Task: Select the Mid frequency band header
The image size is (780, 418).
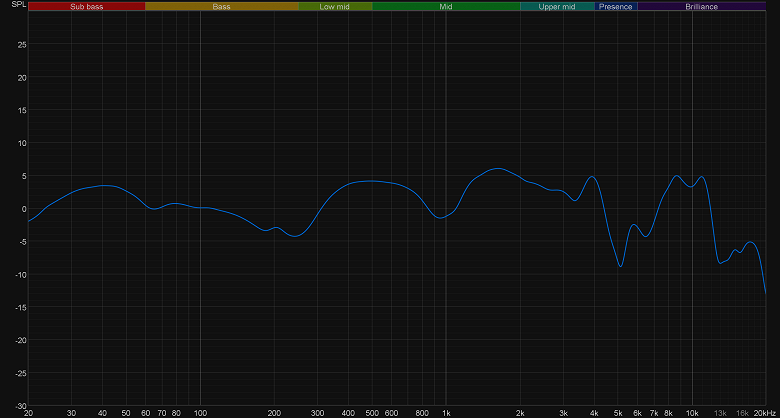Action: (446, 6)
